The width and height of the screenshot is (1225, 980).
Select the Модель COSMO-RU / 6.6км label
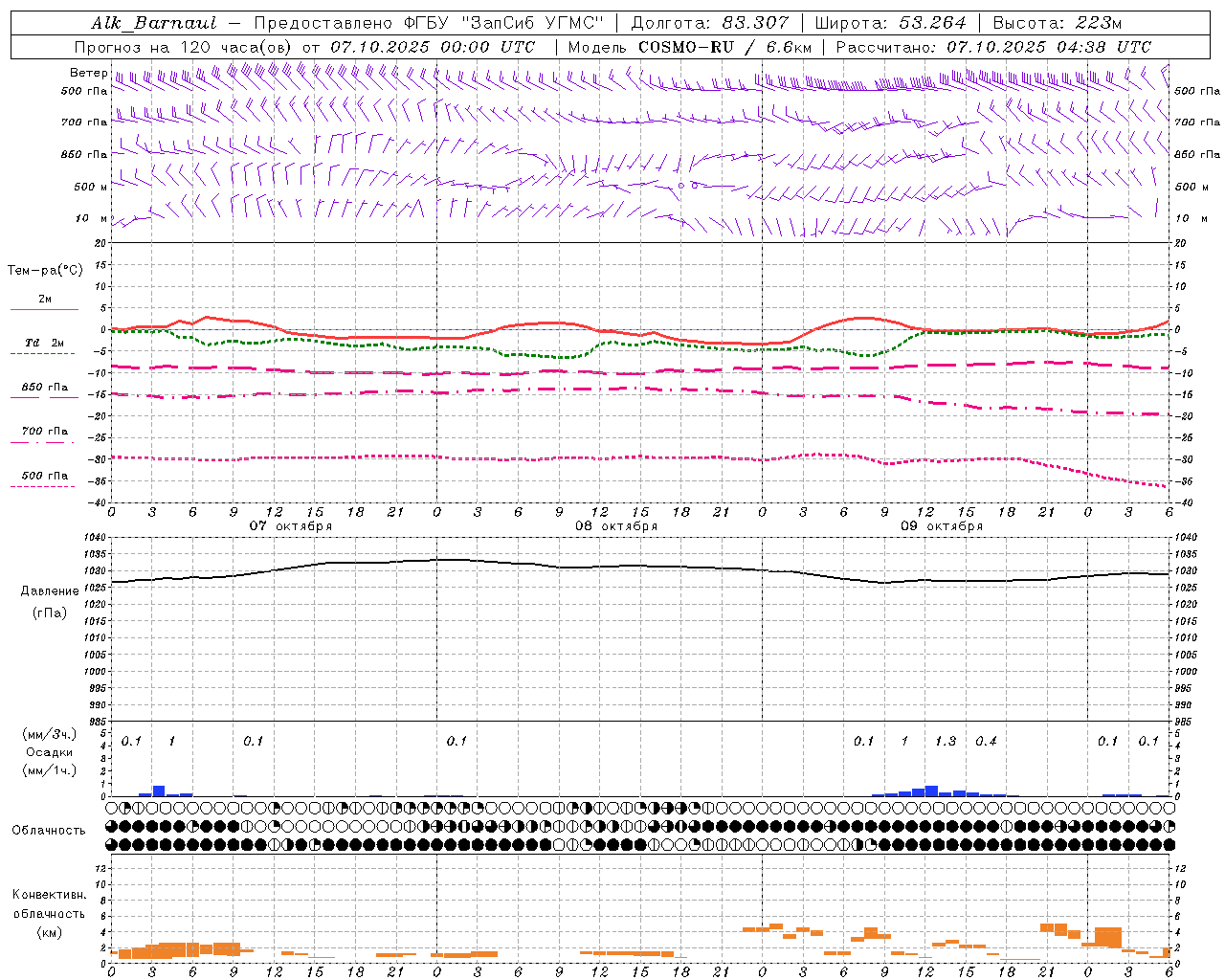click(x=690, y=47)
